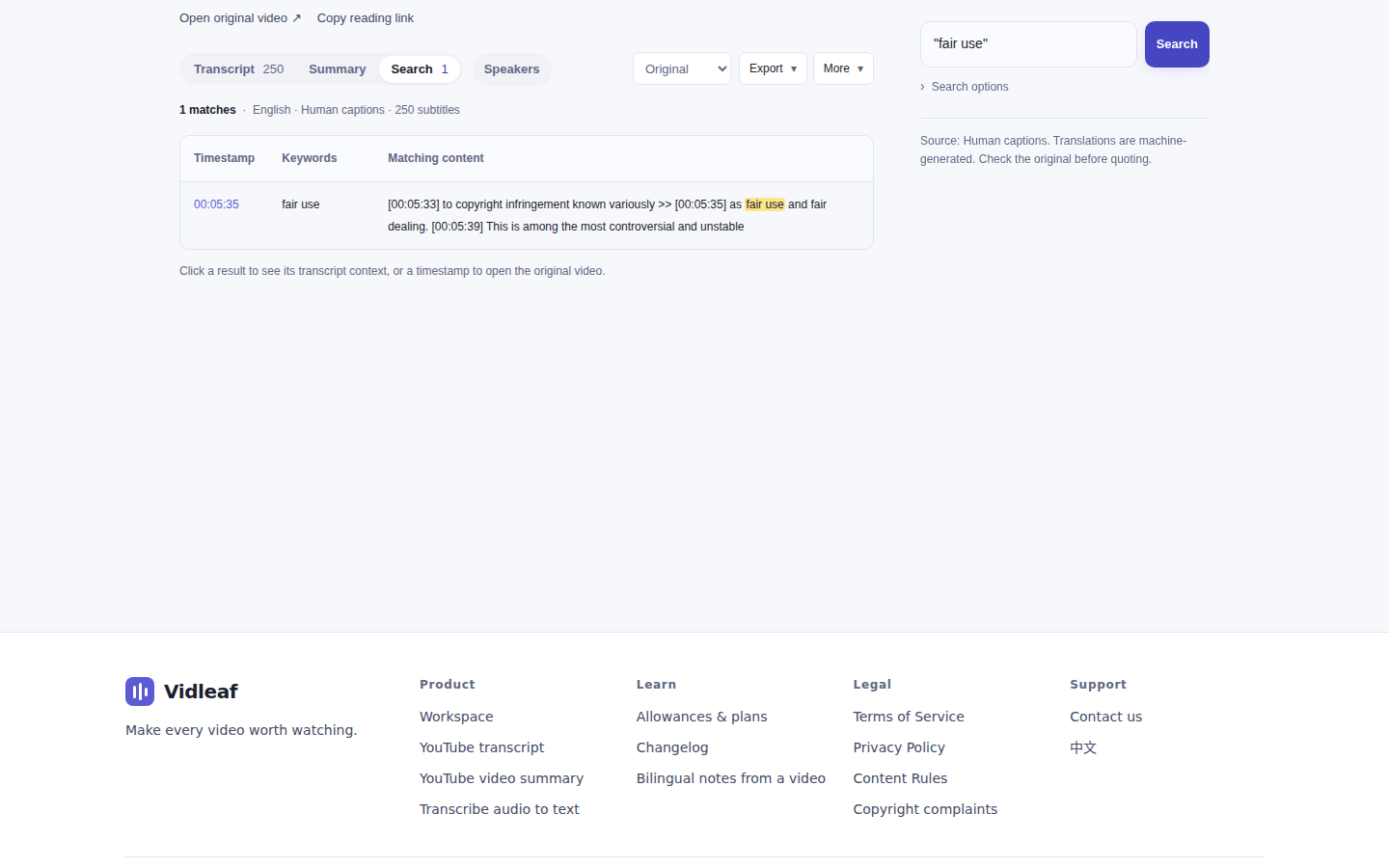The height and width of the screenshot is (868, 1389).
Task: Open the Original language dropdown
Action: pyautogui.click(x=682, y=68)
